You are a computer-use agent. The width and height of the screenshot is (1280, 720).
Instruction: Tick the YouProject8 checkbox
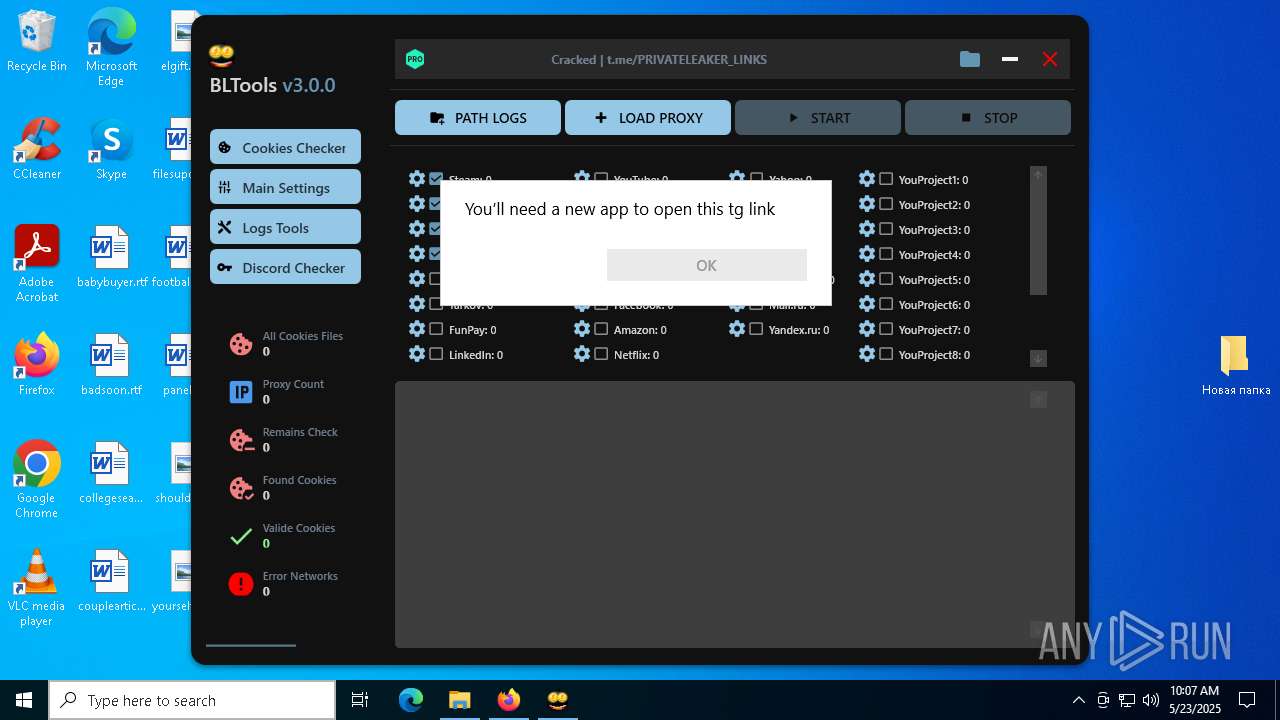pyautogui.click(x=886, y=354)
